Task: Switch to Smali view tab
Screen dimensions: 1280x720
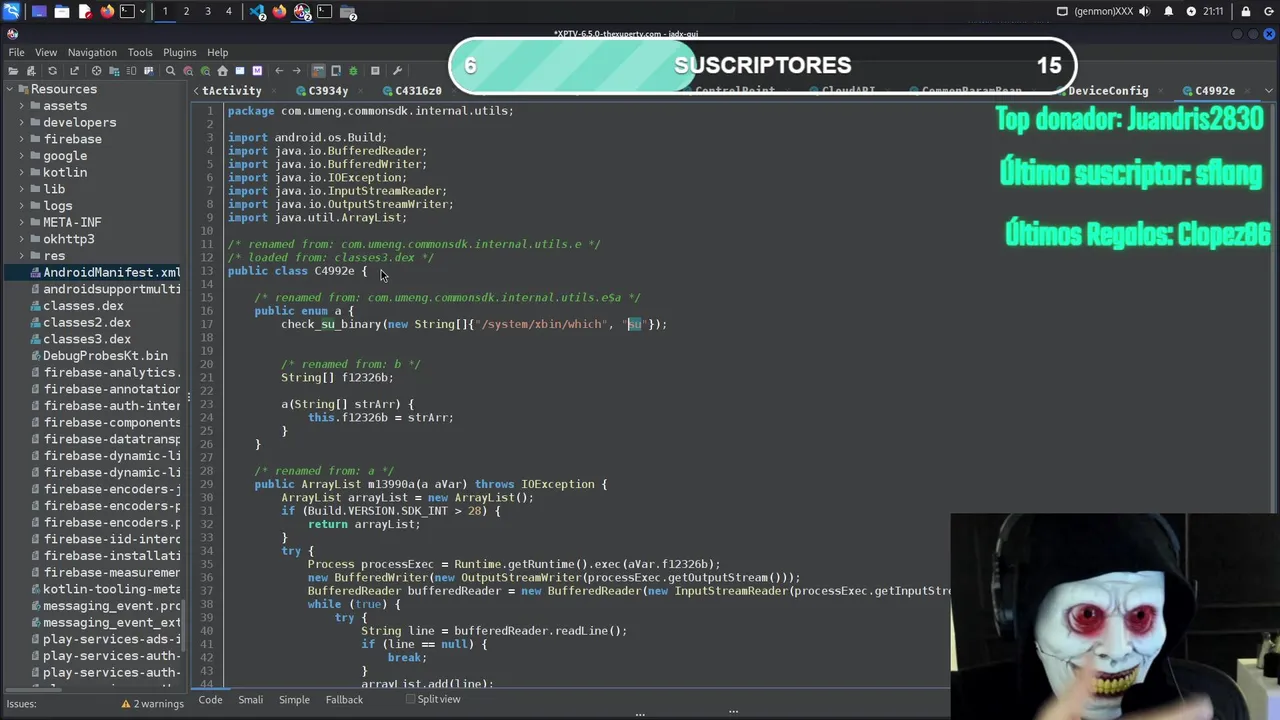Action: [250, 700]
